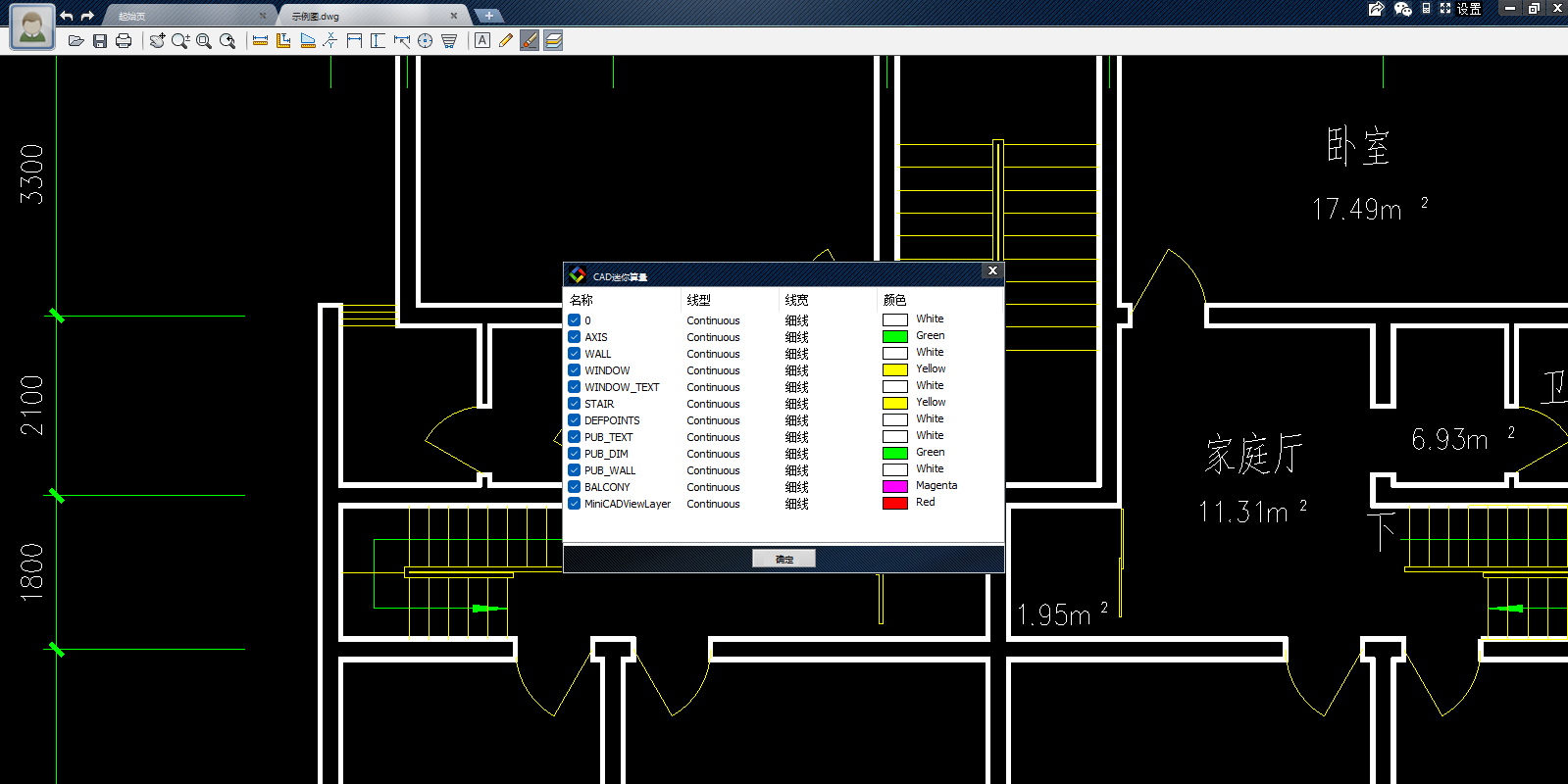Click the WeChat icon in title bar
Viewport: 1568px width, 784px height.
(x=1402, y=9)
